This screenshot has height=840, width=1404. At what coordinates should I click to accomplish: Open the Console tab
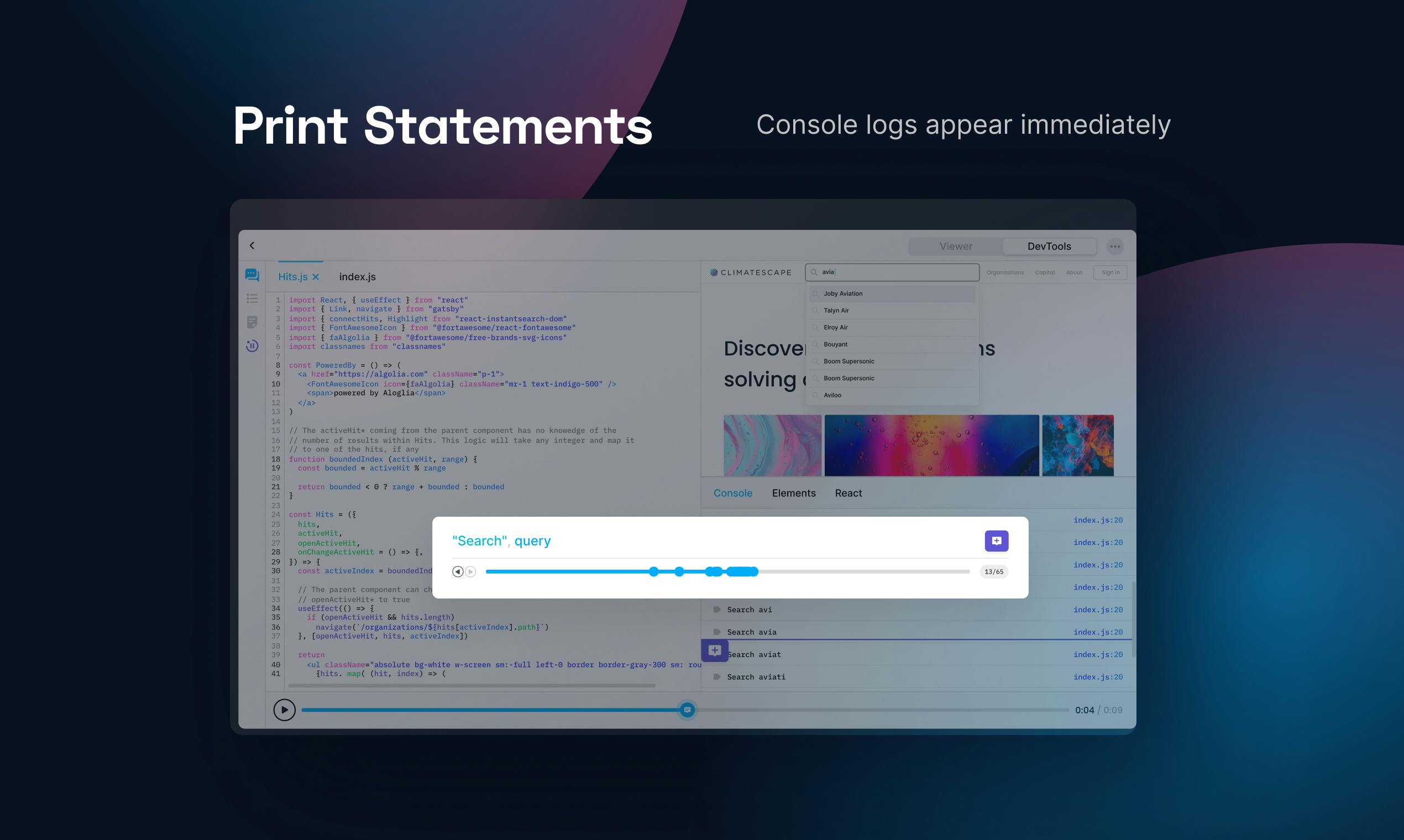[x=732, y=493]
